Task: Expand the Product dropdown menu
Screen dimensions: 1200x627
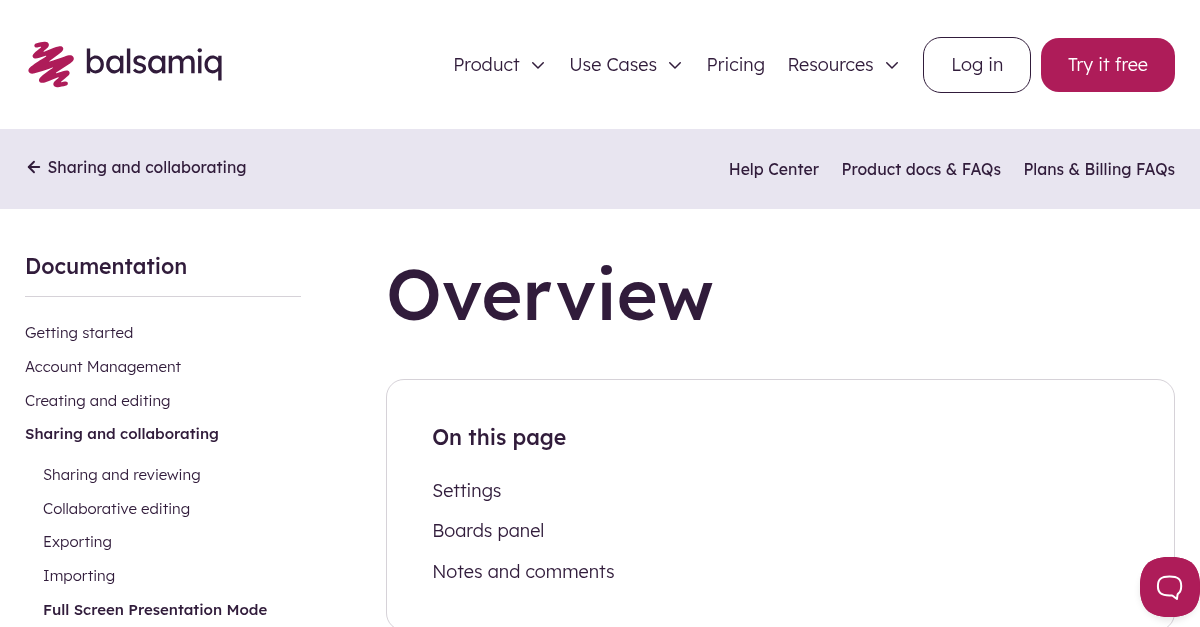Action: (x=499, y=65)
